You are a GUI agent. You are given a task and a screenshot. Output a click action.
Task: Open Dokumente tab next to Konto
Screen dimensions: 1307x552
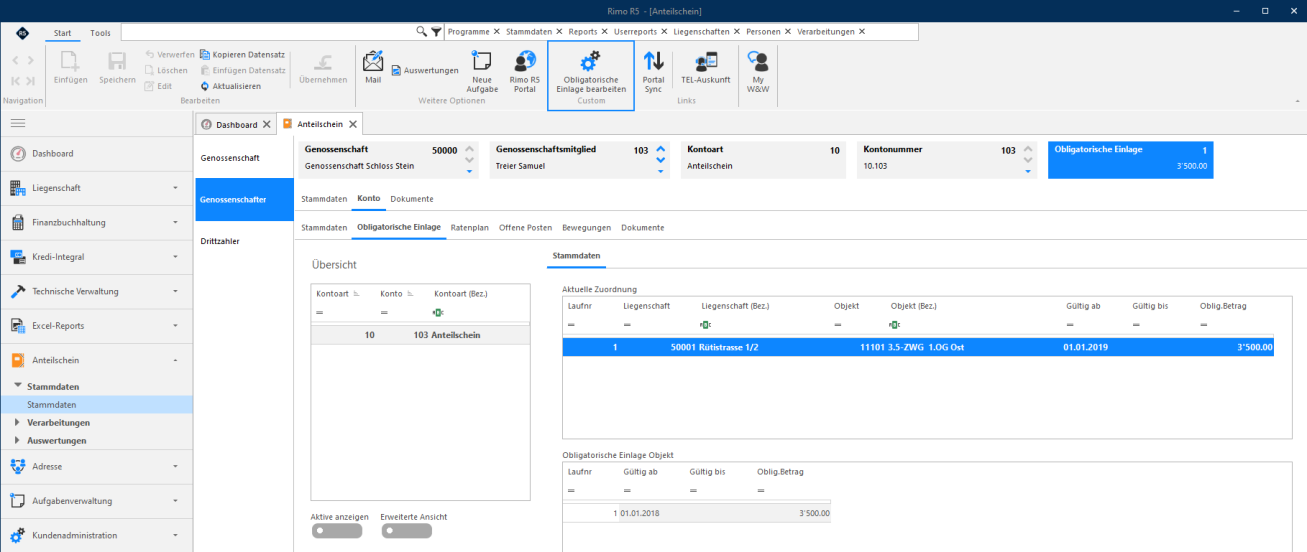pyautogui.click(x=412, y=199)
